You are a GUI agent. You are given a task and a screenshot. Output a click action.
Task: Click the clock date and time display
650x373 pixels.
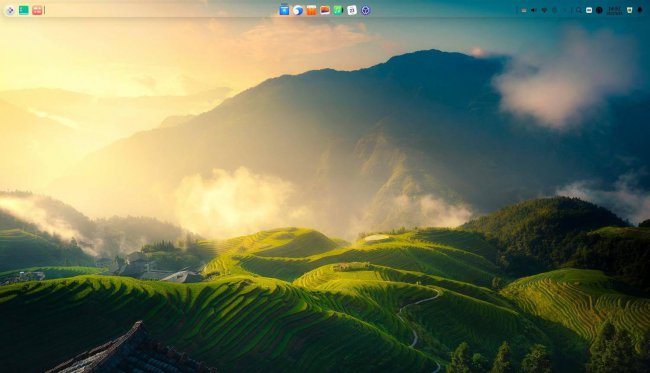614,10
